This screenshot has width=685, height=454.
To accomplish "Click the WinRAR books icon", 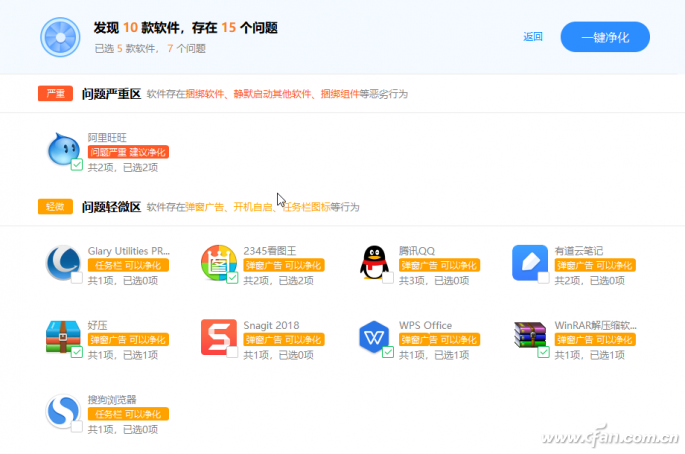I will (530, 335).
